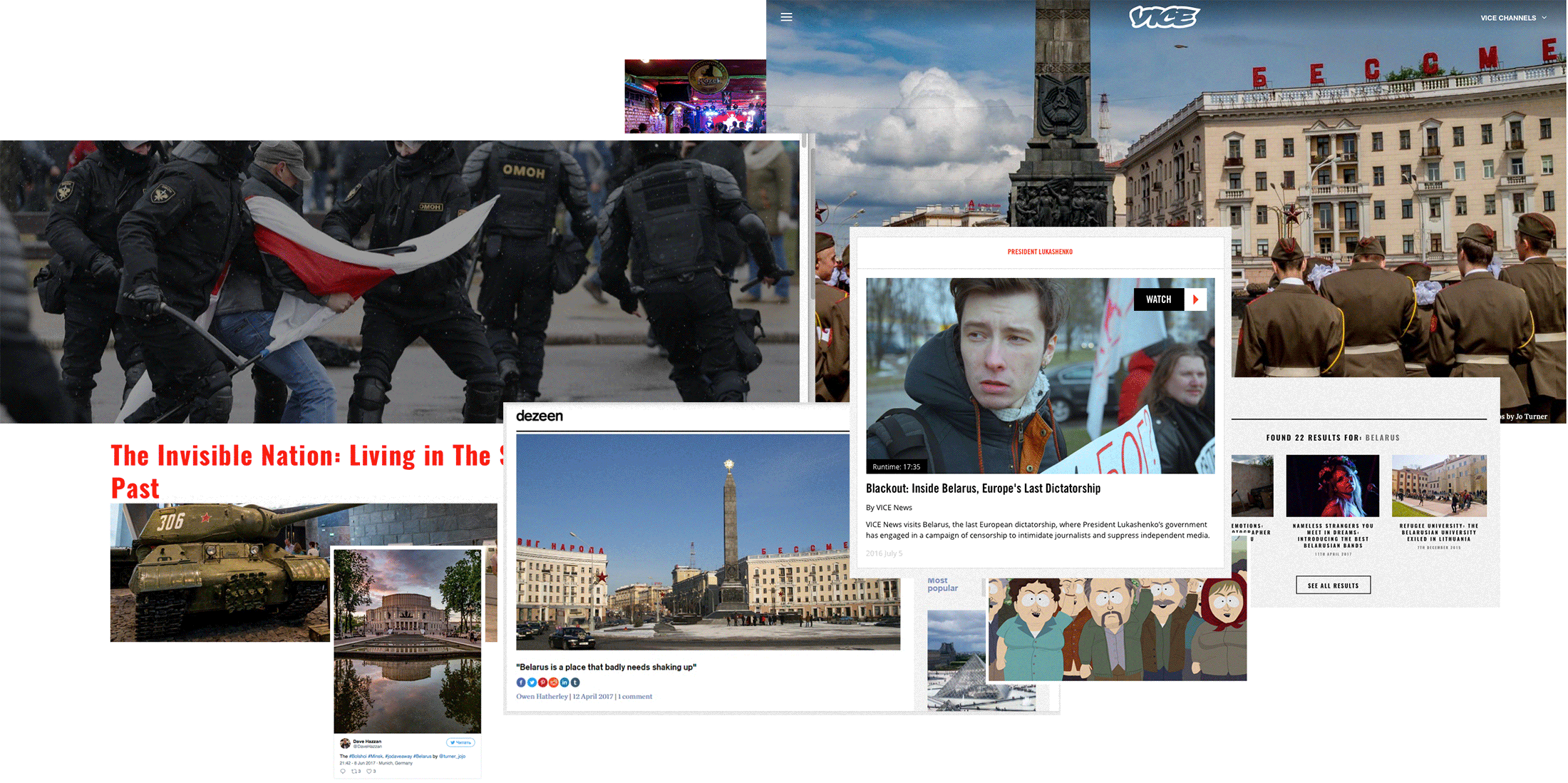Reply to Dave Hazzan's tweet
Viewport: 1568px width, 783px height.
tap(343, 771)
